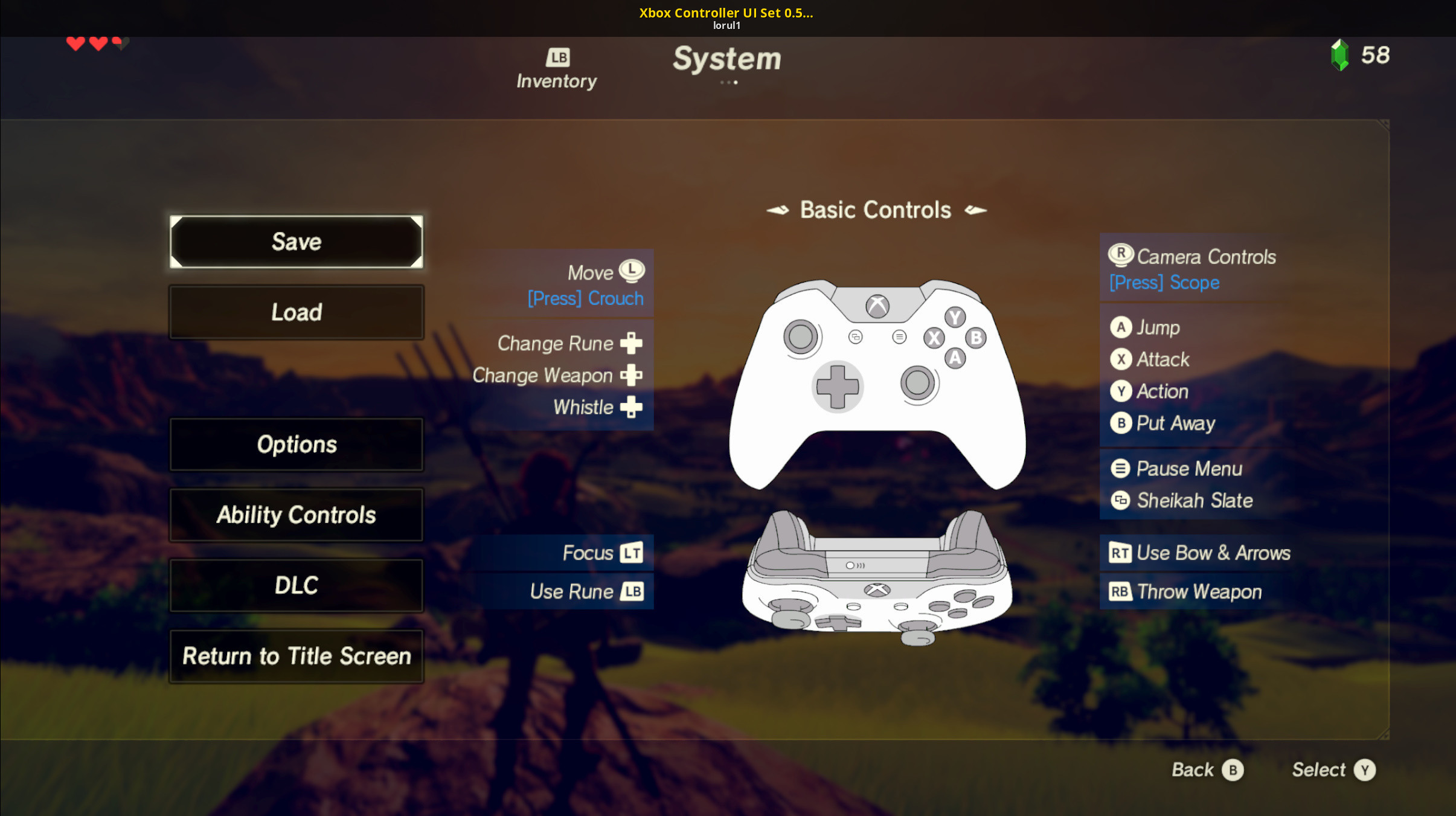The height and width of the screenshot is (816, 1456).
Task: Select the Jump (A button) icon
Action: pos(1118,326)
